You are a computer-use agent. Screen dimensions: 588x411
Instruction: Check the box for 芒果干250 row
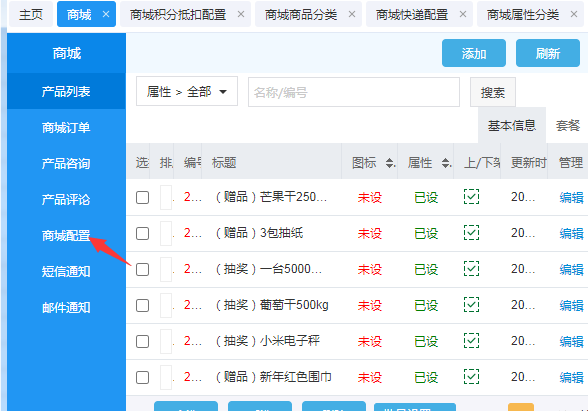142,197
